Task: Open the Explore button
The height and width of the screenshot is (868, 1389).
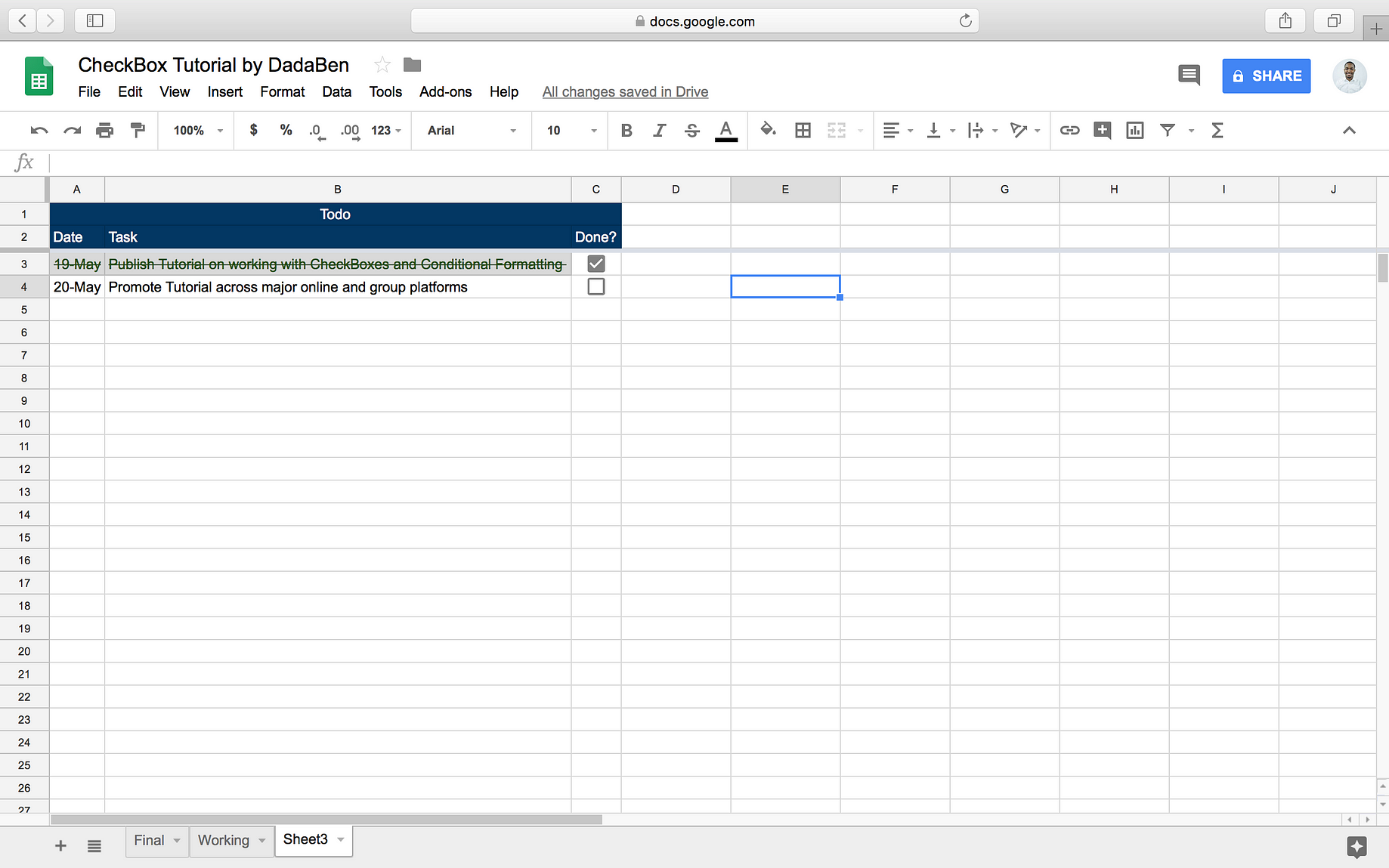Action: (1357, 847)
